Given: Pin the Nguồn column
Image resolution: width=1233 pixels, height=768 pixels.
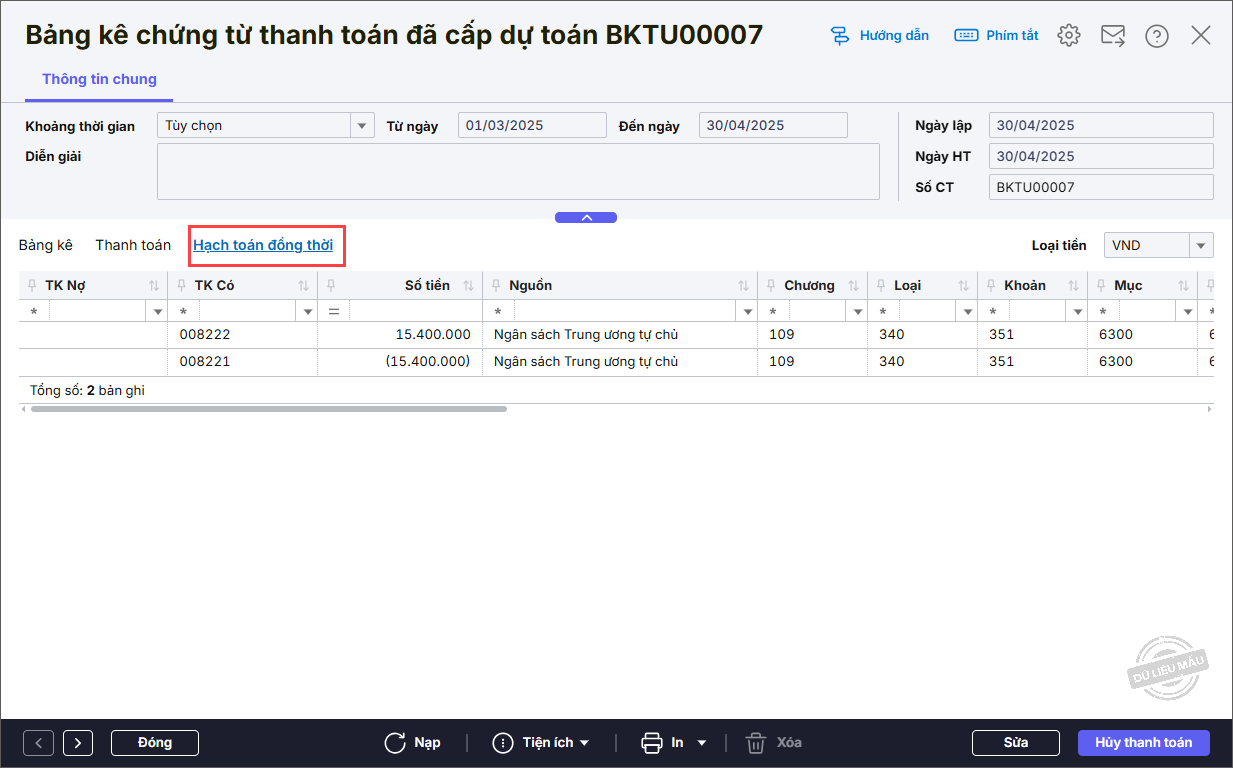Looking at the screenshot, I should point(495,286).
